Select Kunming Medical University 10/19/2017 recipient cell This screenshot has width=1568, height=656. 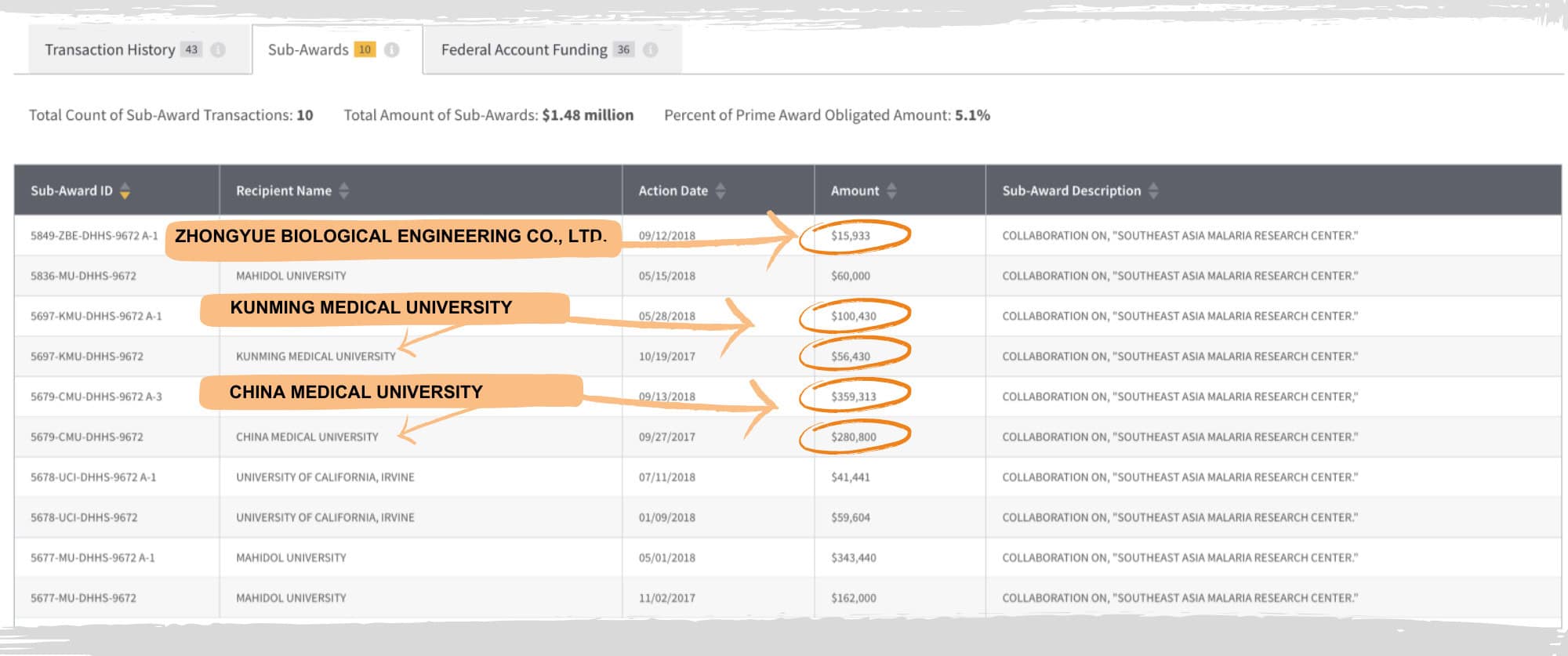[316, 356]
